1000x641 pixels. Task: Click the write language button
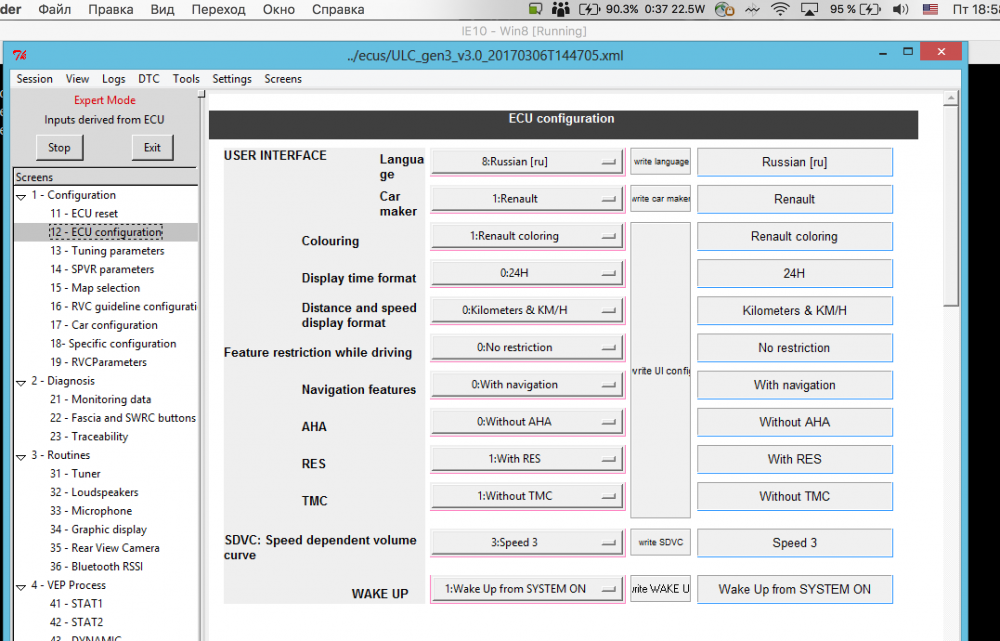coord(661,161)
